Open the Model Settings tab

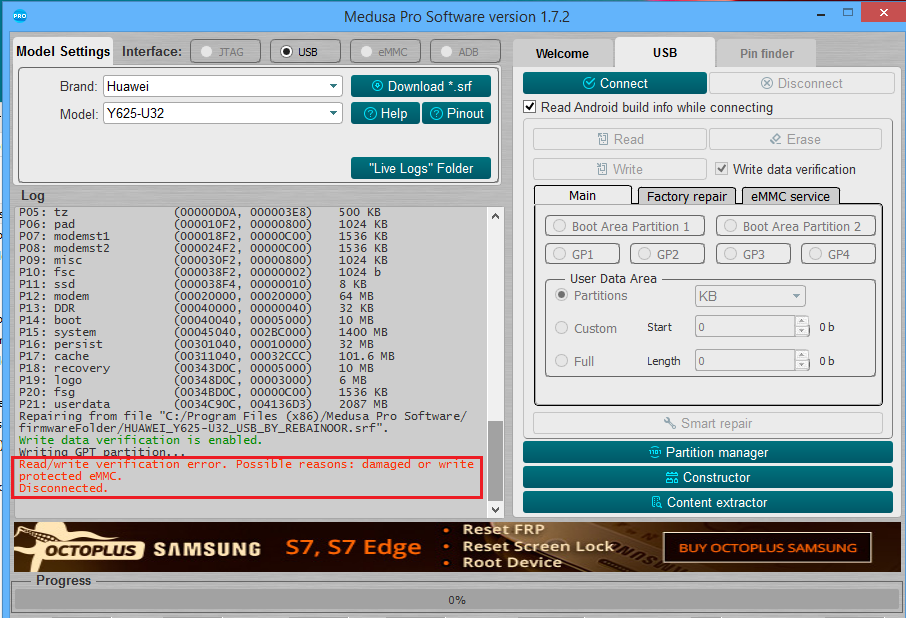[x=63, y=51]
